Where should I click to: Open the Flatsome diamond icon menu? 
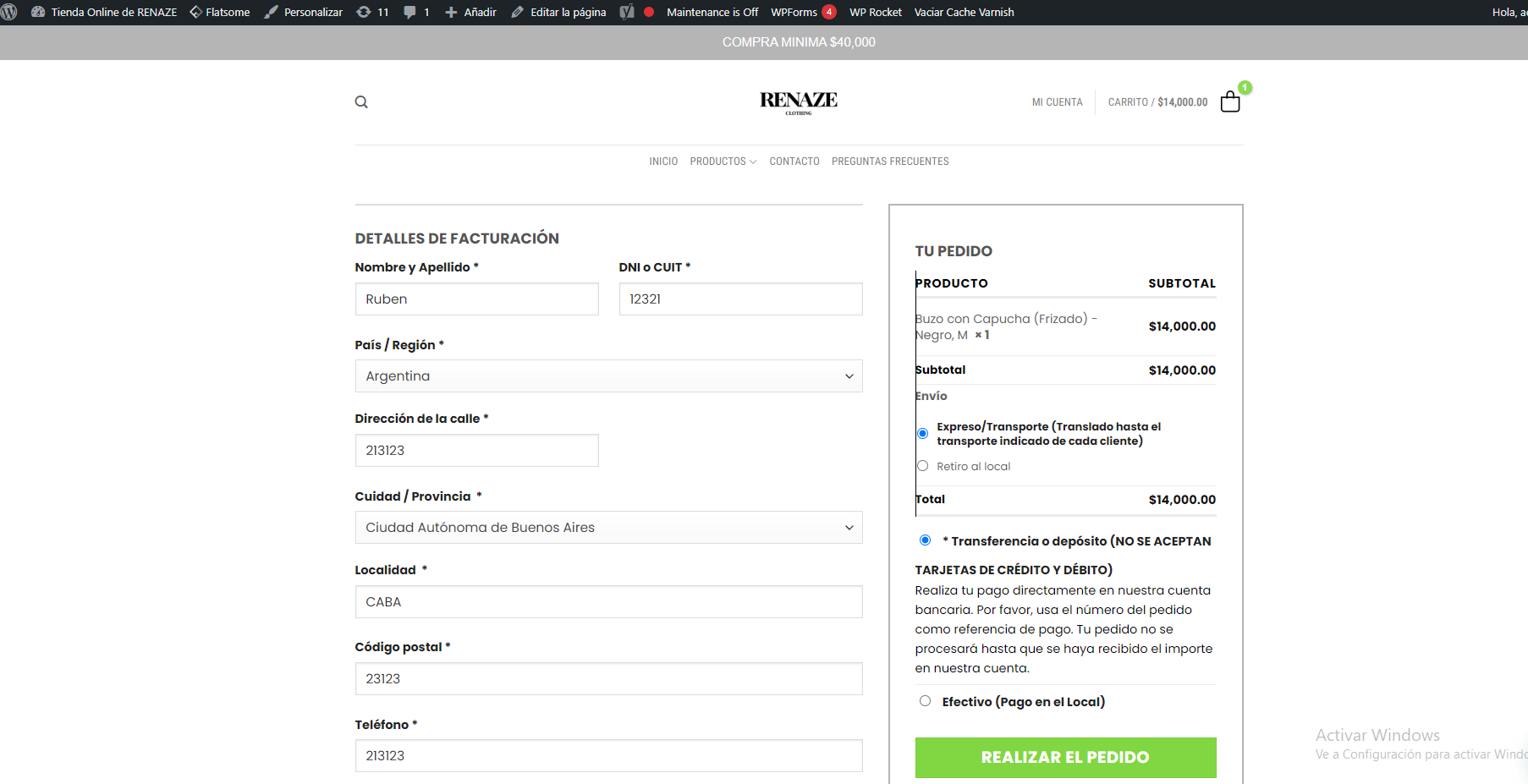(195, 12)
